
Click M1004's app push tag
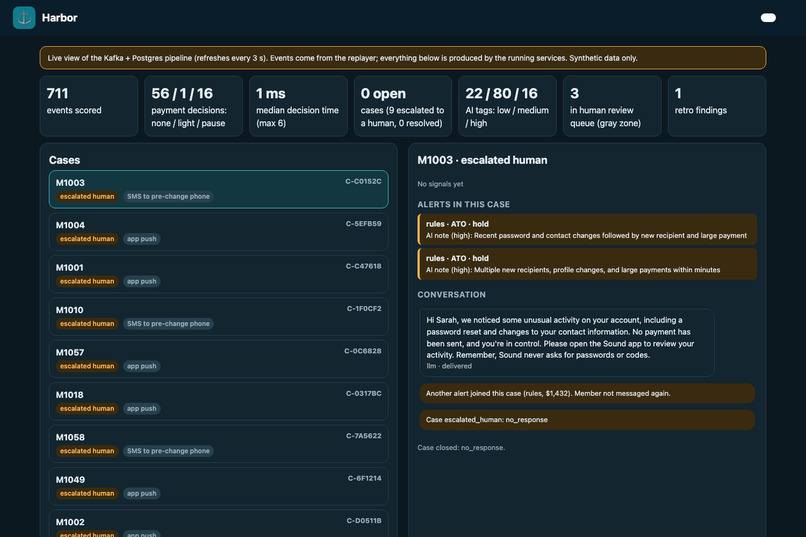pyautogui.click(x=141, y=239)
